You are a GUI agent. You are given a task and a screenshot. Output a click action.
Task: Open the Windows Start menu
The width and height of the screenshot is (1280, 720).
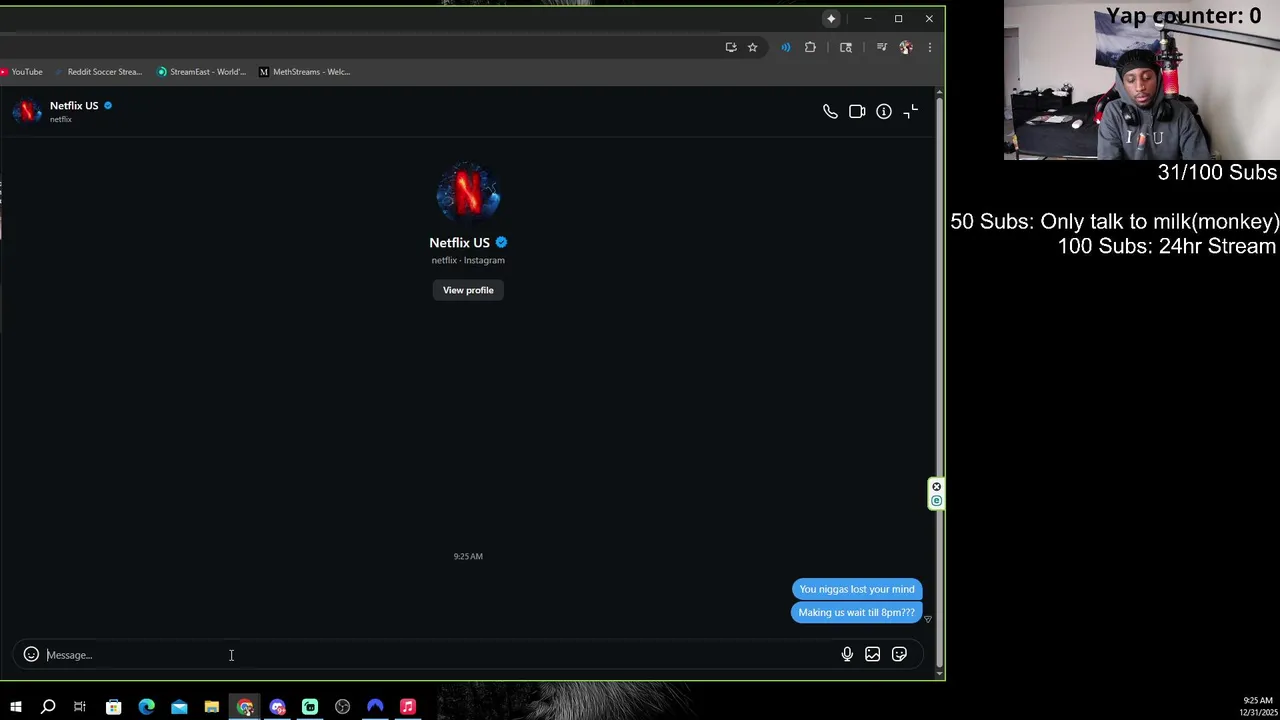[x=16, y=707]
